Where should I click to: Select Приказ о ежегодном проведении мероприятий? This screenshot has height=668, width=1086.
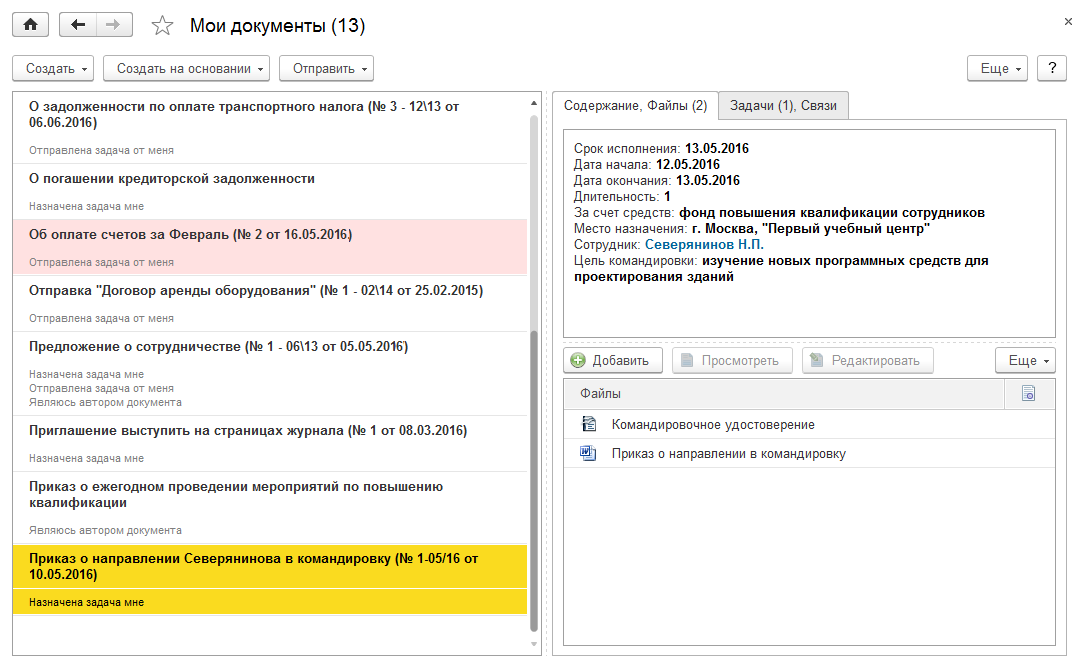[270, 507]
